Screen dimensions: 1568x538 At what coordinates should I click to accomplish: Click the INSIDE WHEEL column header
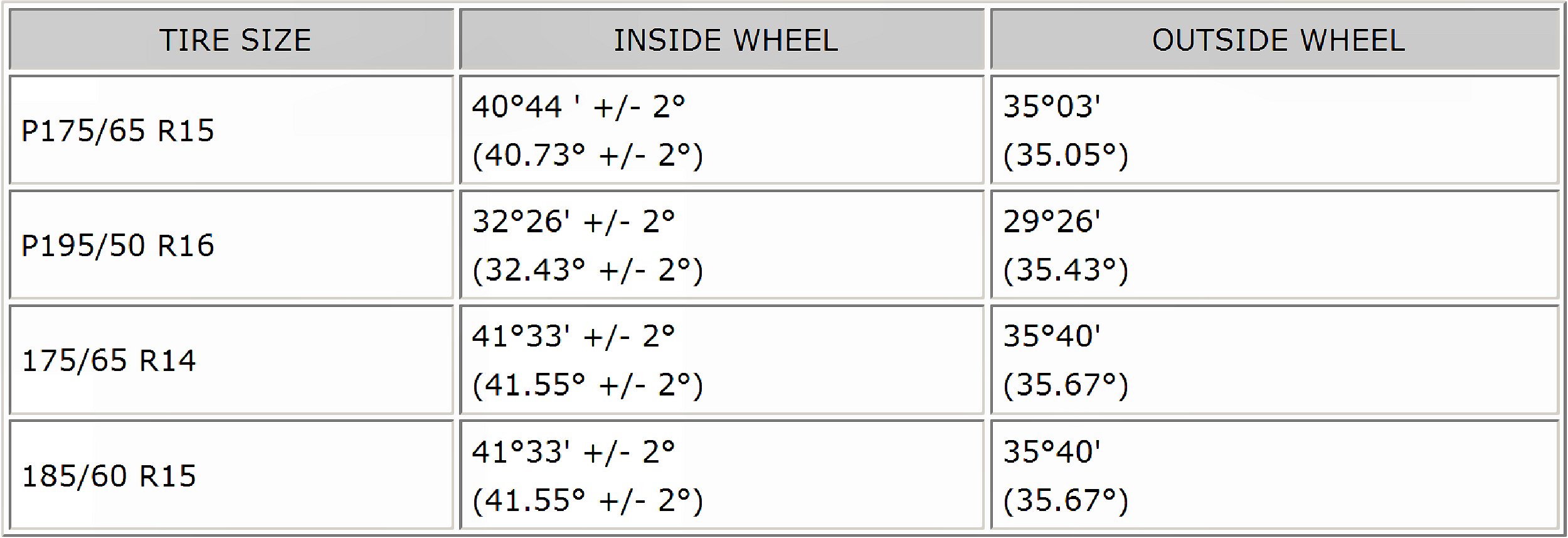tap(725, 40)
